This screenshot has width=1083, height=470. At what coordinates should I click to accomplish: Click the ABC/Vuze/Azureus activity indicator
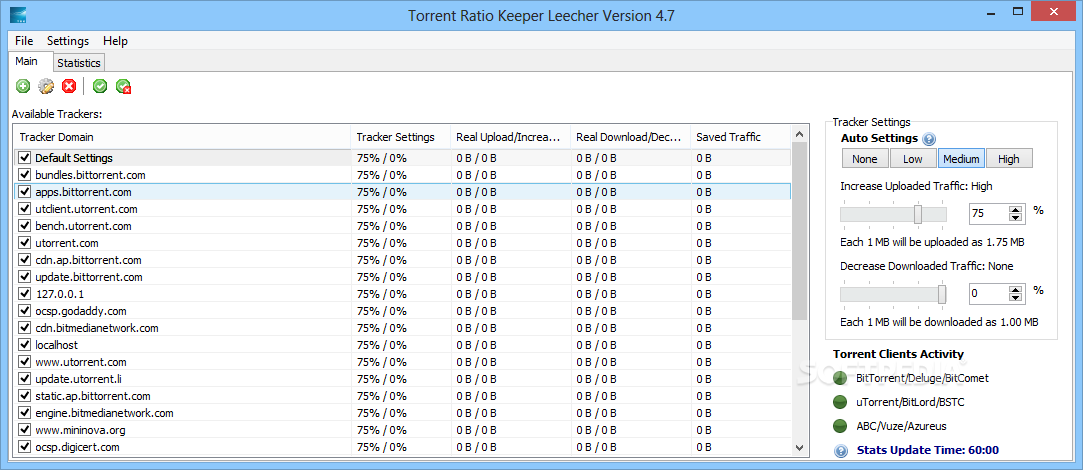(840, 425)
